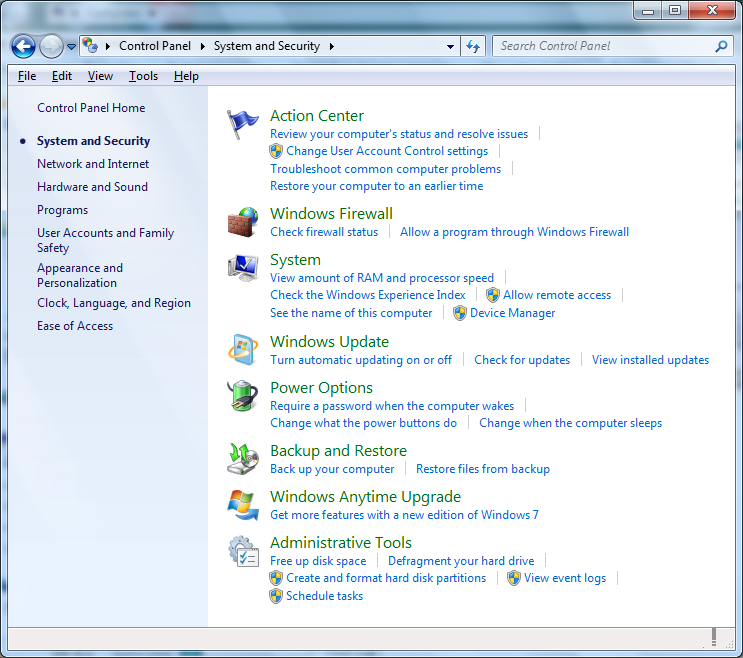Viewport: 743px width, 658px height.
Task: Open the File menu
Action: pyautogui.click(x=27, y=76)
